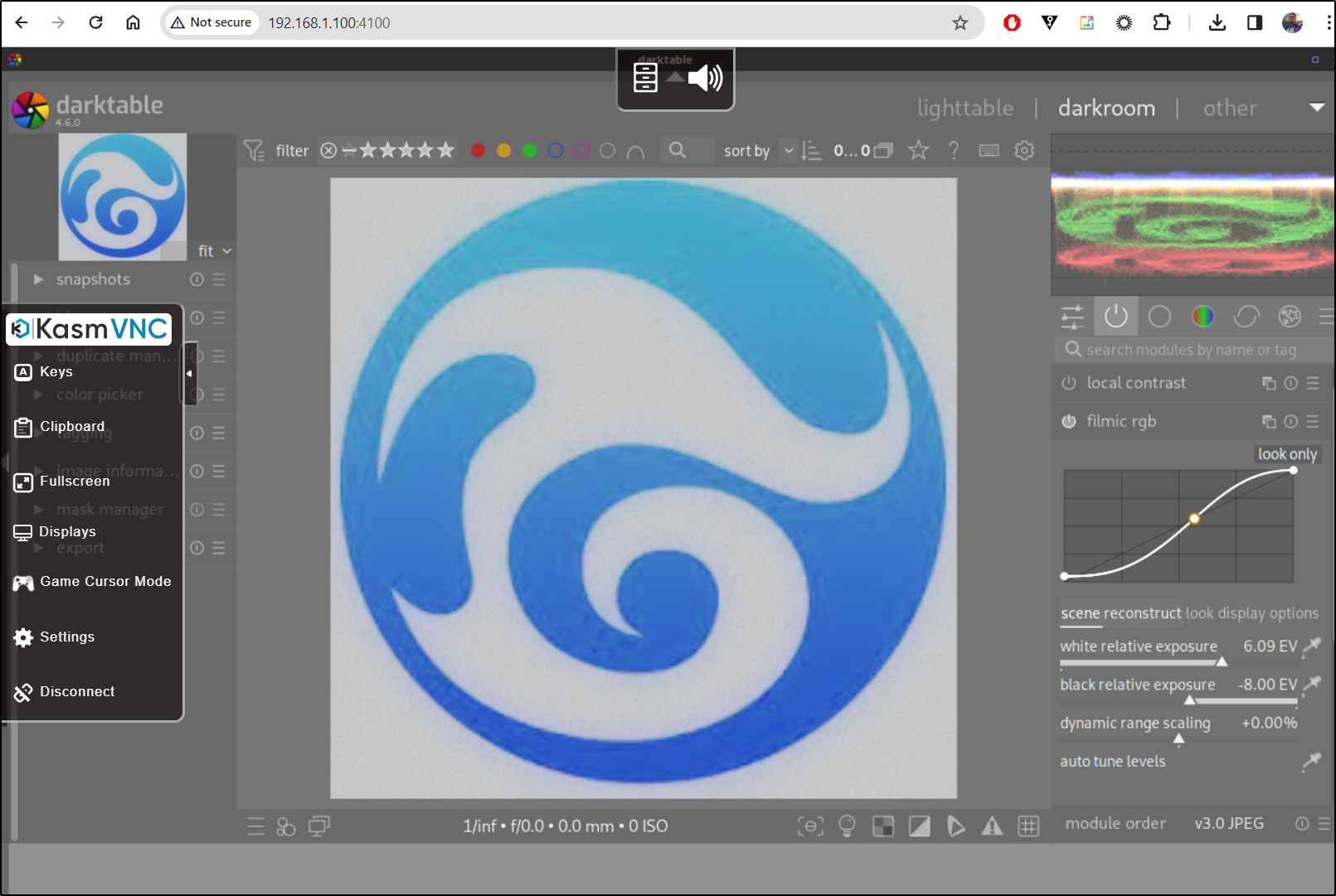The width and height of the screenshot is (1336, 896).
Task: Open styles quick access icon
Action: (x=286, y=826)
